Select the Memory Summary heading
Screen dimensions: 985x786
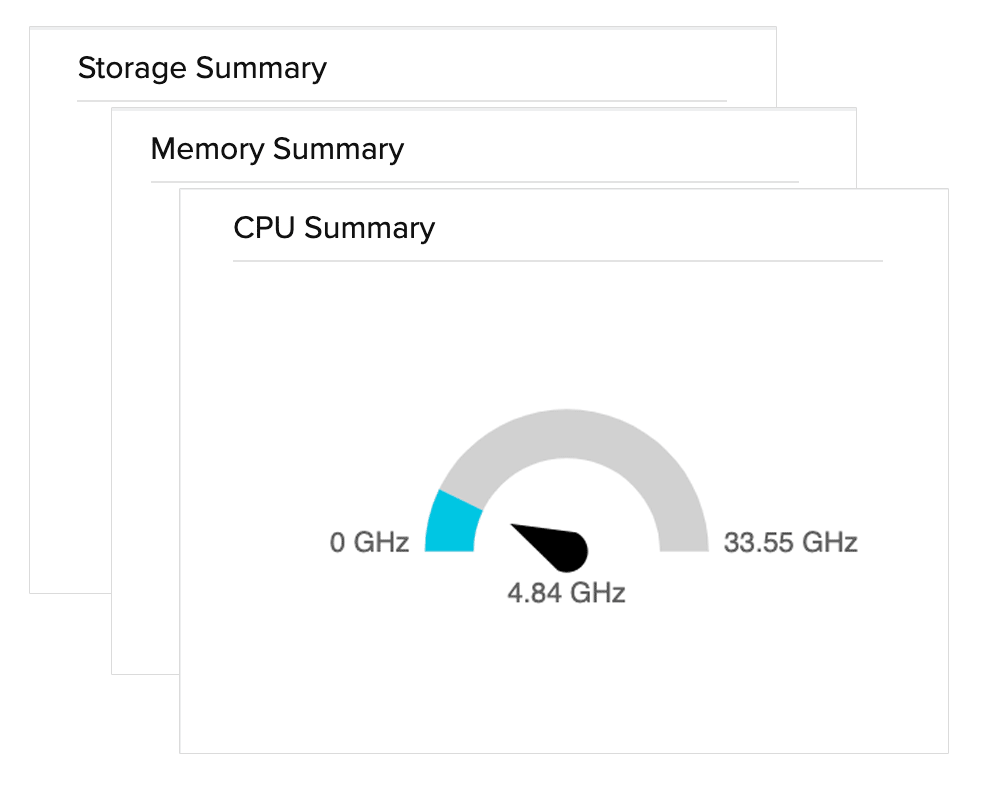coord(277,149)
